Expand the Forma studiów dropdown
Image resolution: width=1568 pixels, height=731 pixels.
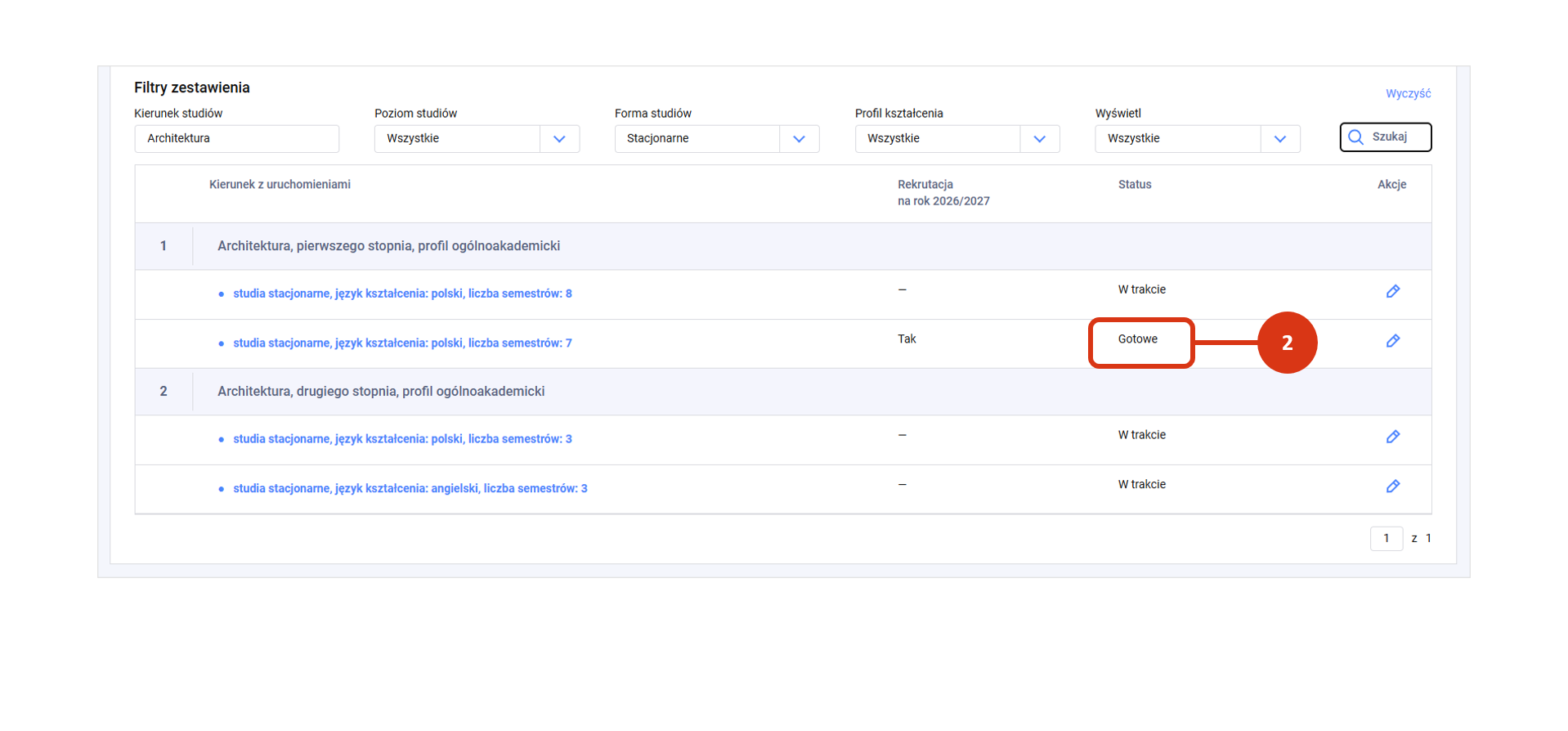(799, 139)
